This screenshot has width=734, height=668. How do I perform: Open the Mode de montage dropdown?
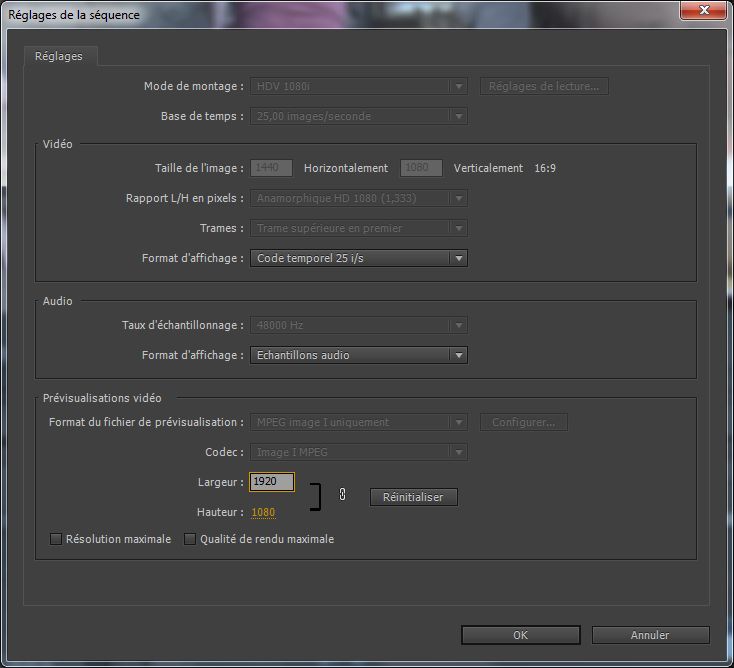[x=359, y=86]
